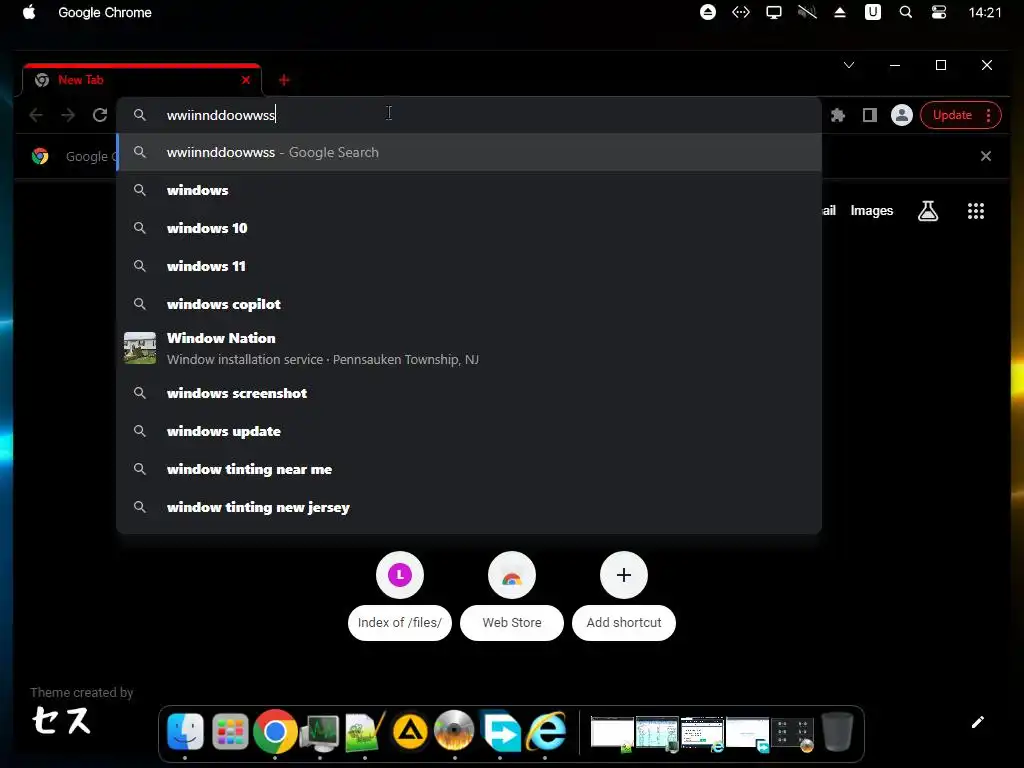Open the Trash in the dock
1024x768 pixels.
pyautogui.click(x=837, y=731)
